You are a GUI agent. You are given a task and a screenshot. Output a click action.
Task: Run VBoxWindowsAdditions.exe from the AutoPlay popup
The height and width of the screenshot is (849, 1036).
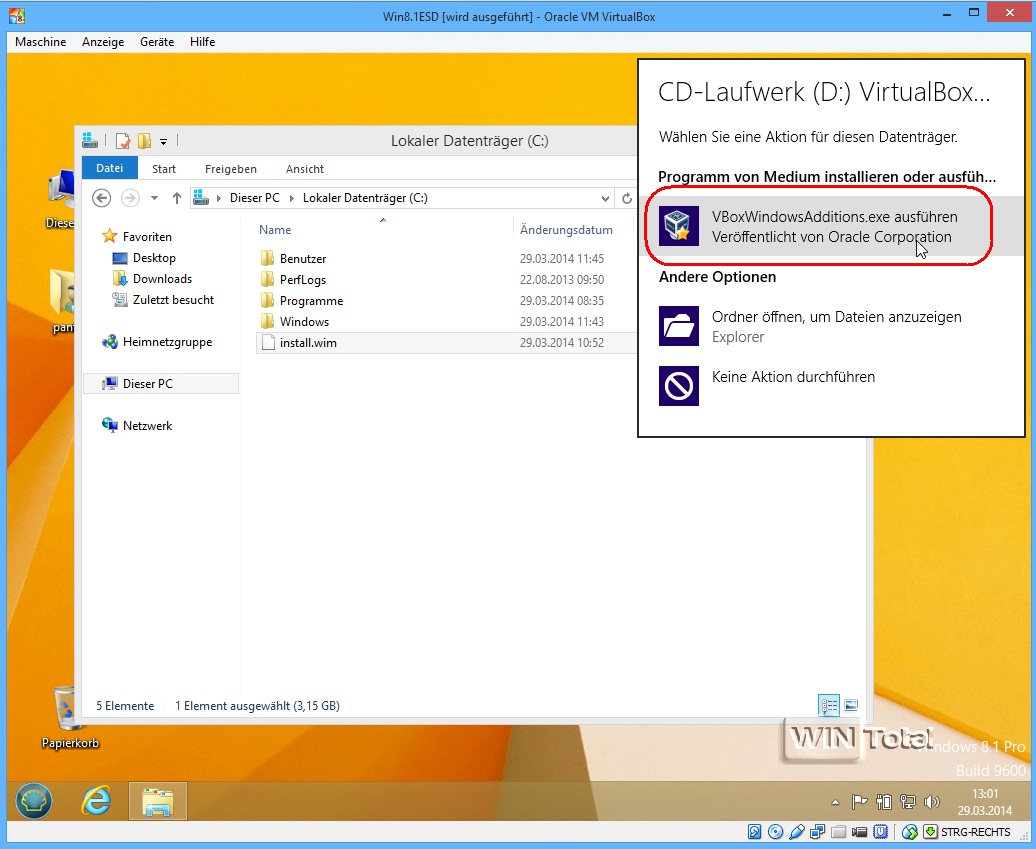(x=831, y=226)
